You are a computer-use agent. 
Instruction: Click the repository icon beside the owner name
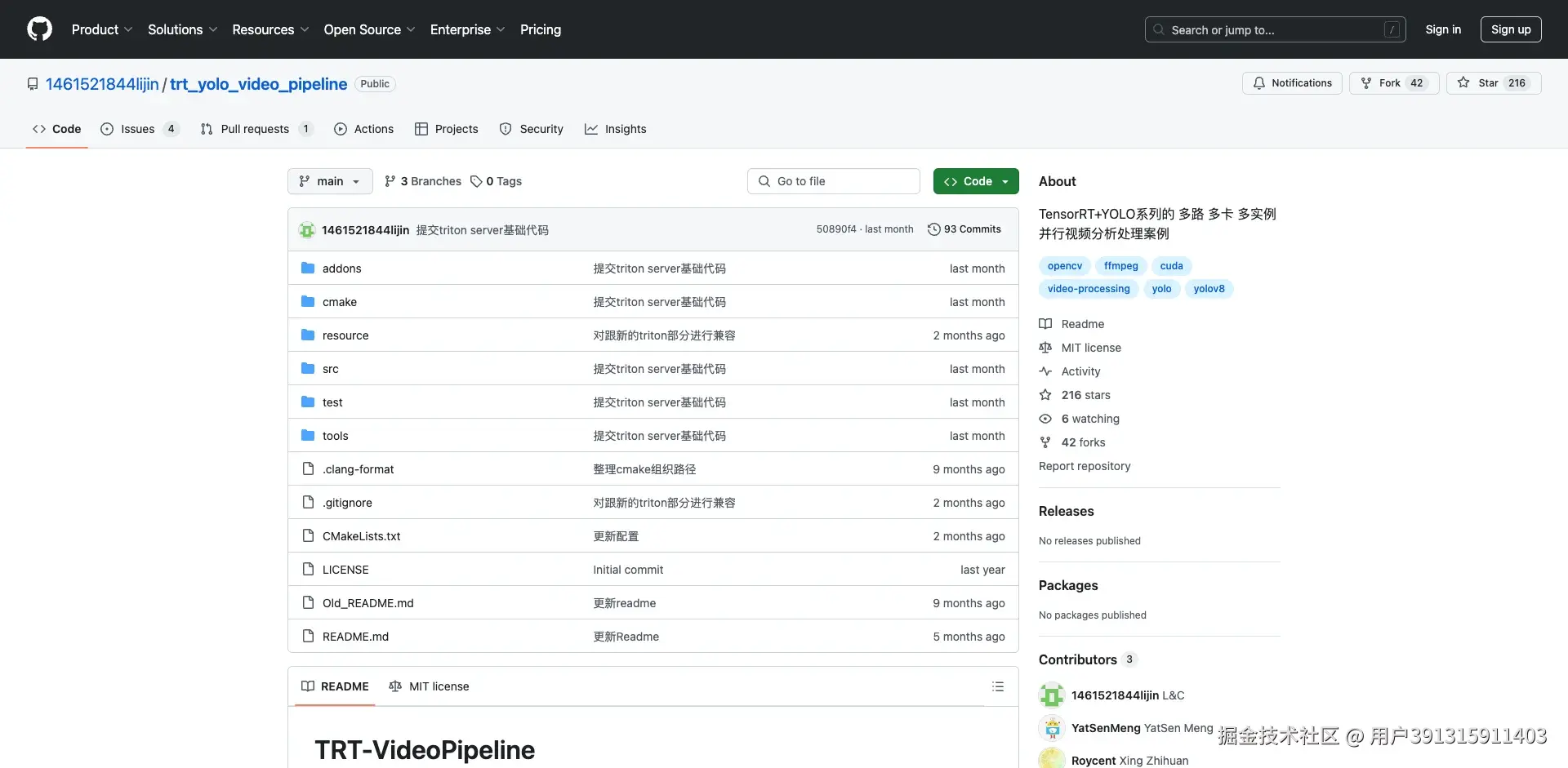point(33,84)
